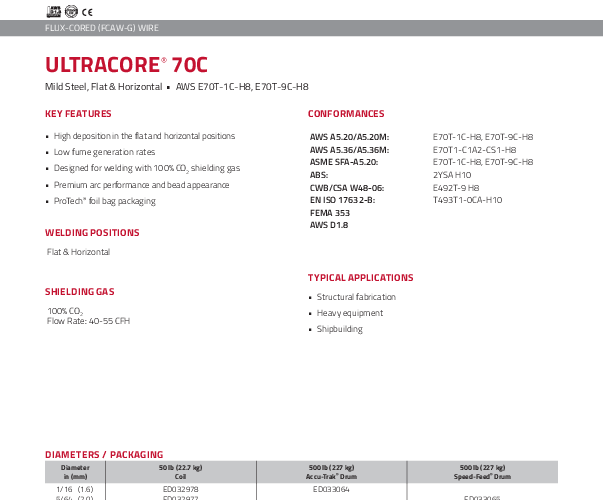Click the AWS certification logo at top
This screenshot has width=603, height=500.
click(x=53, y=12)
